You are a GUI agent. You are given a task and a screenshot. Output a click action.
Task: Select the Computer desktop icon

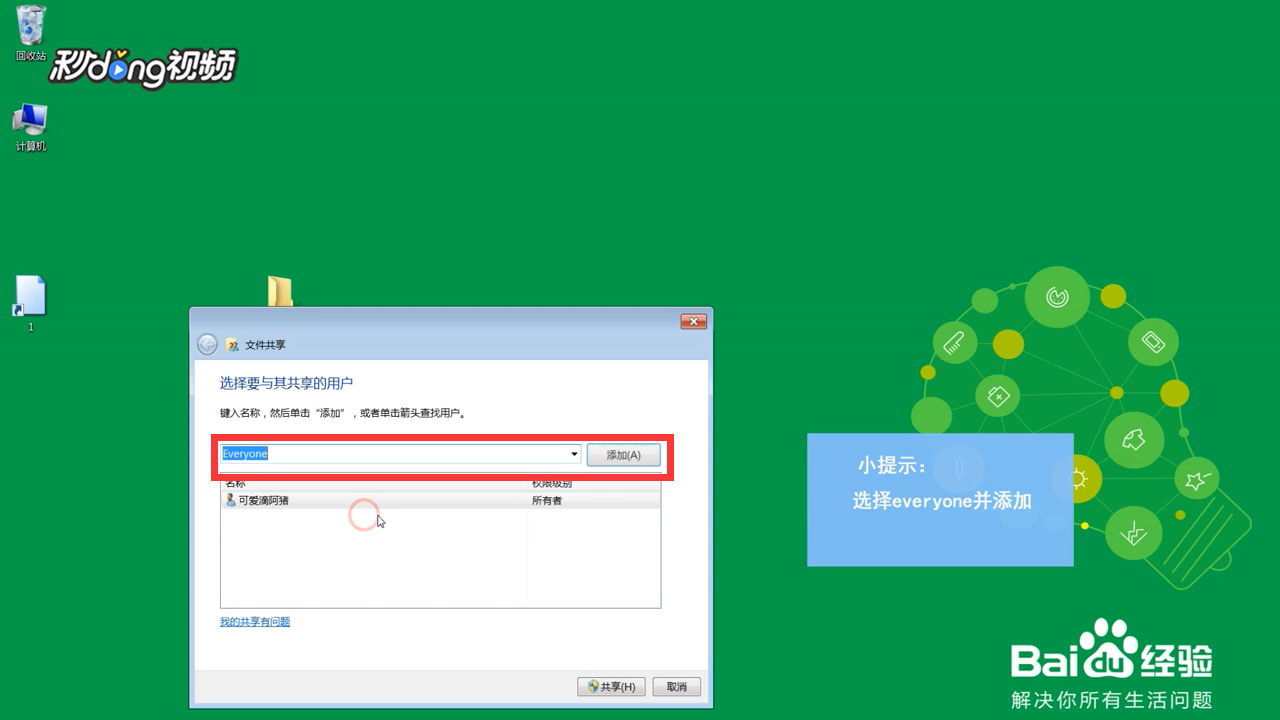point(30,127)
